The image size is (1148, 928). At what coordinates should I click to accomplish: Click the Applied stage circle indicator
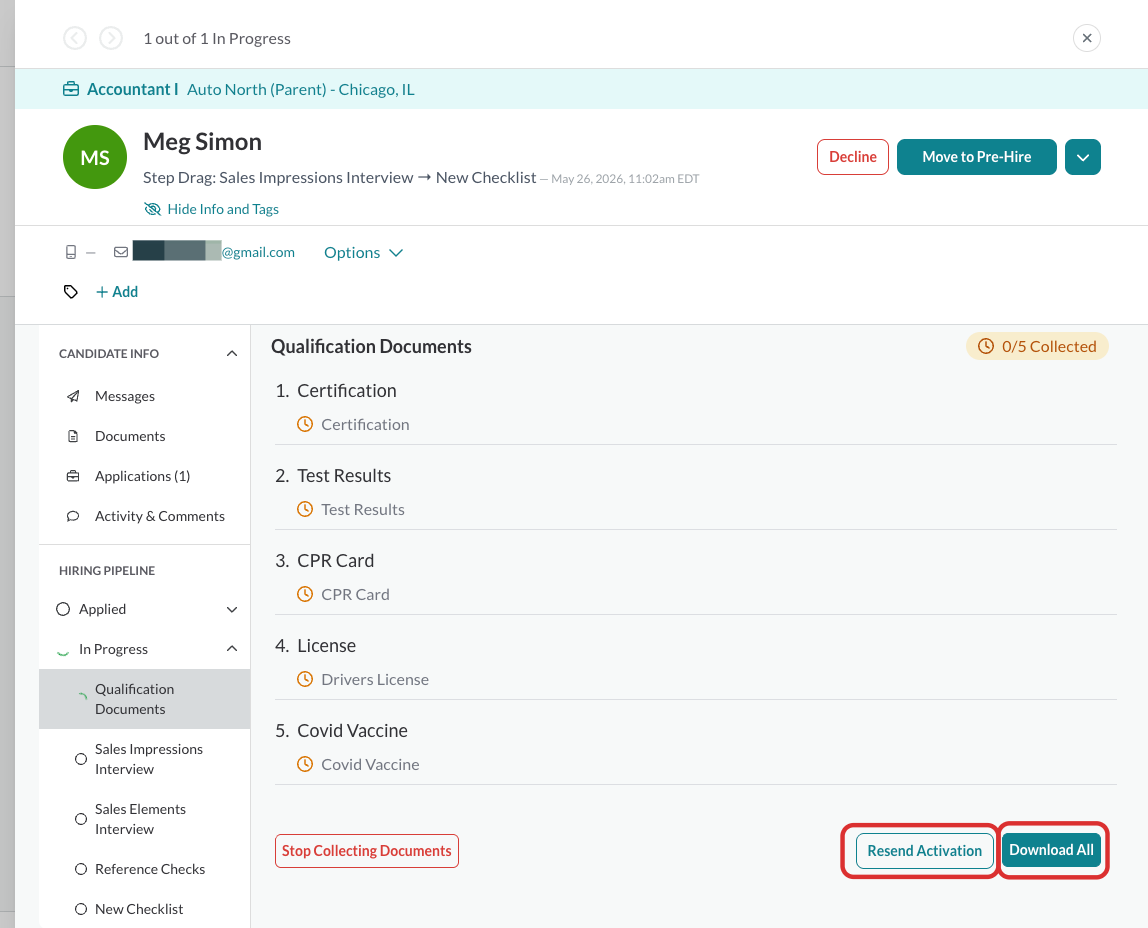pos(63,609)
